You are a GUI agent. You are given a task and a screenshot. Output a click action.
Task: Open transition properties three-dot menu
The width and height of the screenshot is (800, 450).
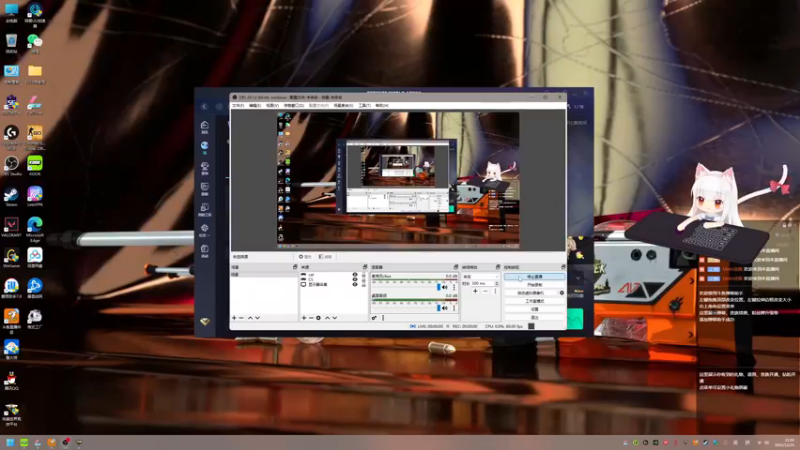point(495,291)
